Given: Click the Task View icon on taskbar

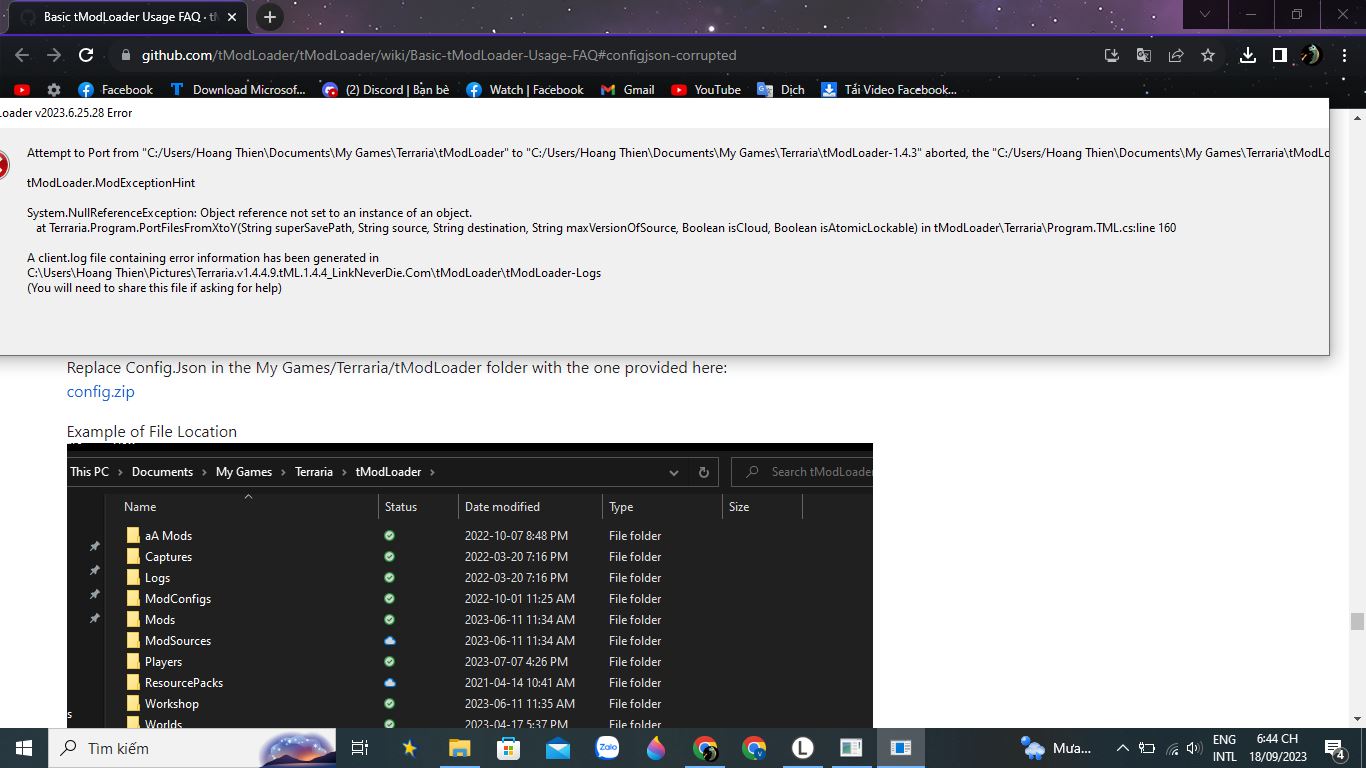Looking at the screenshot, I should coord(360,747).
